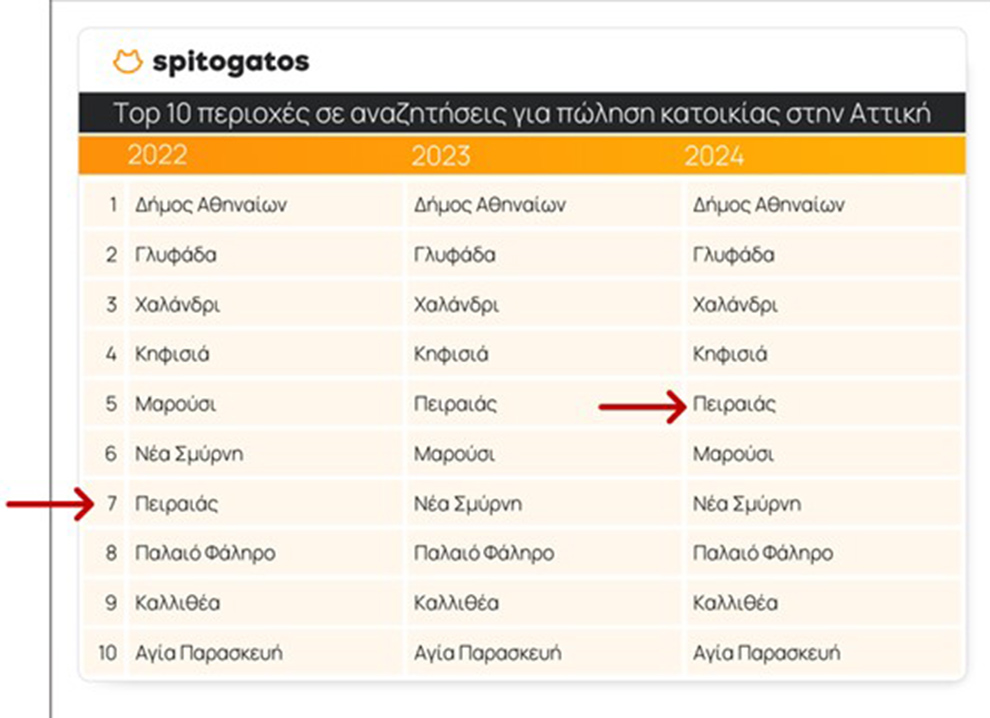Click the spitogatos cat logo icon
The width and height of the screenshot is (990, 718).
point(127,62)
